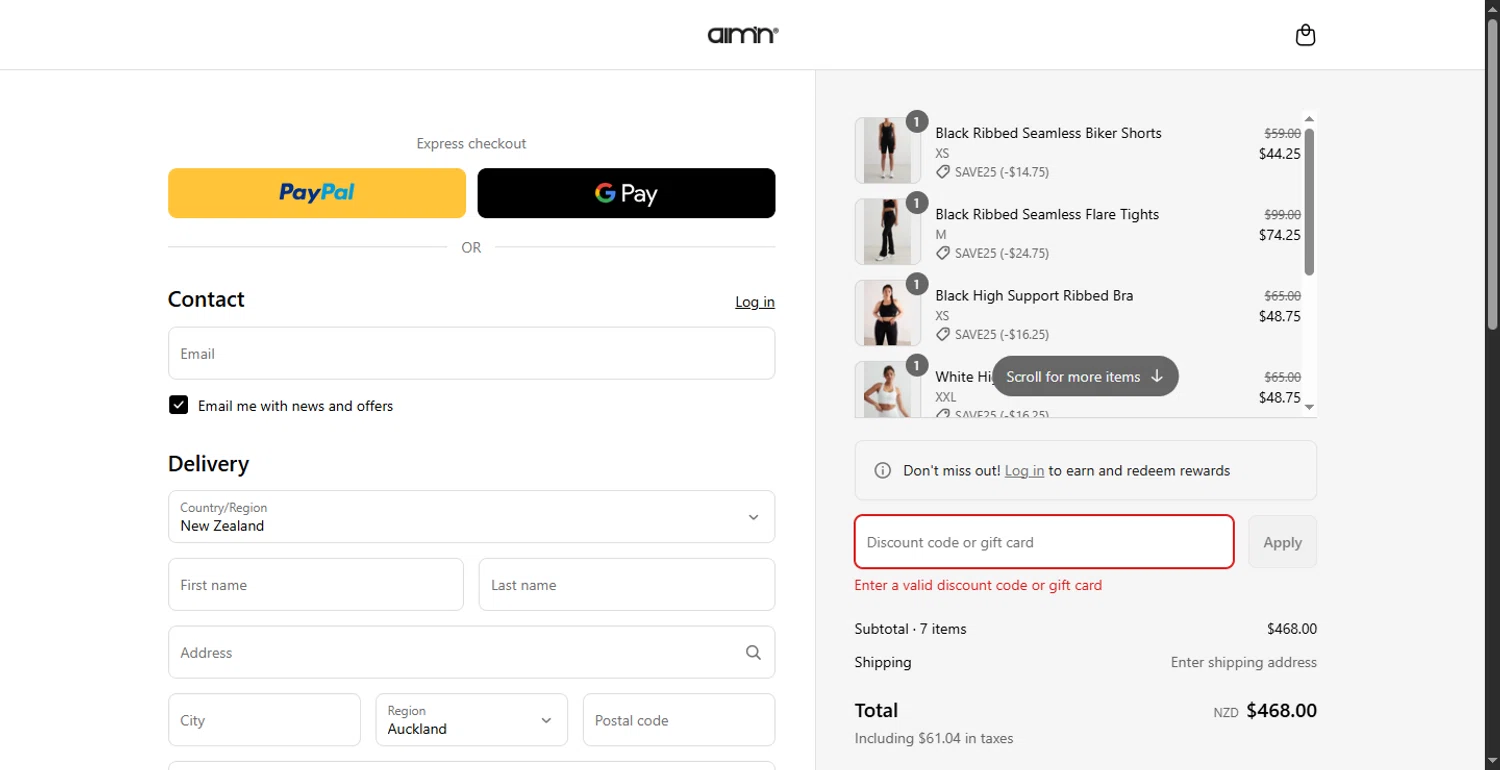
Task: Focus the Address input field
Action: [x=471, y=652]
